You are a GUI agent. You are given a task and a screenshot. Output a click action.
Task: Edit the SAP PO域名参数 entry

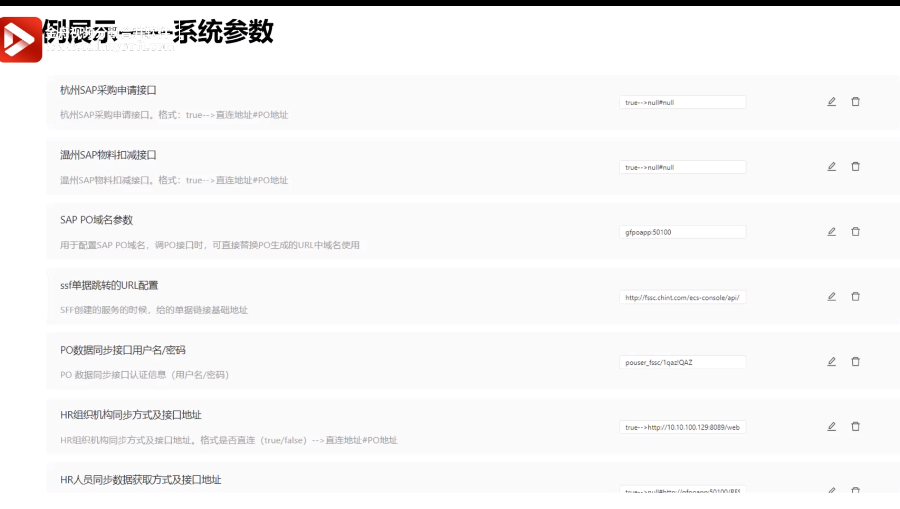tap(831, 232)
